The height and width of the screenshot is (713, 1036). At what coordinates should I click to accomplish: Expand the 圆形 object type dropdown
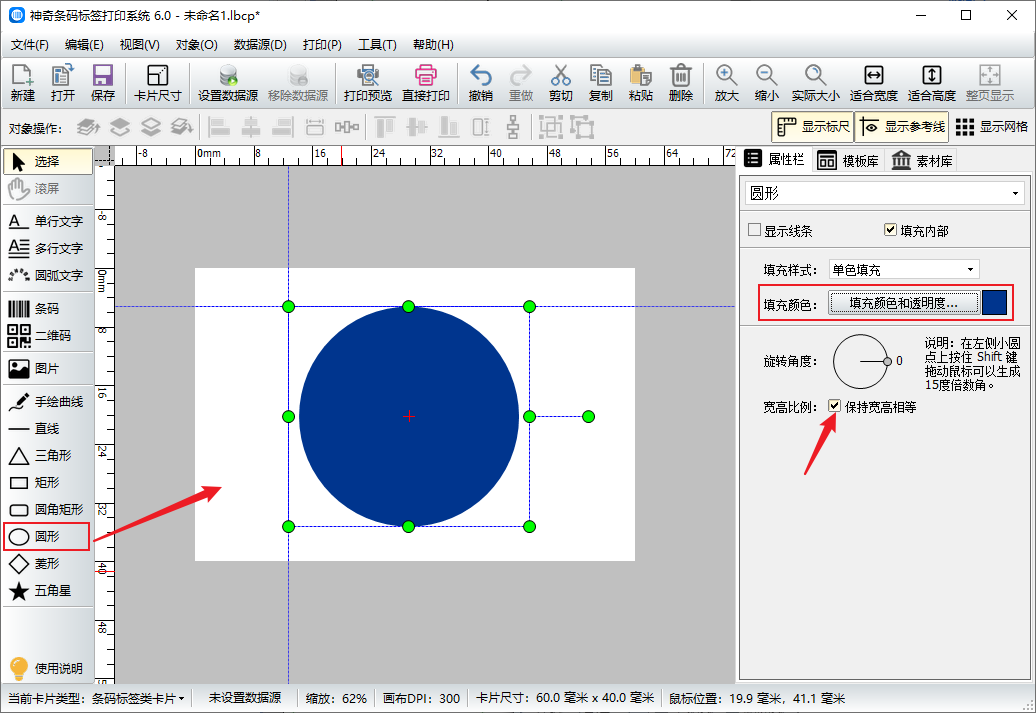point(886,193)
